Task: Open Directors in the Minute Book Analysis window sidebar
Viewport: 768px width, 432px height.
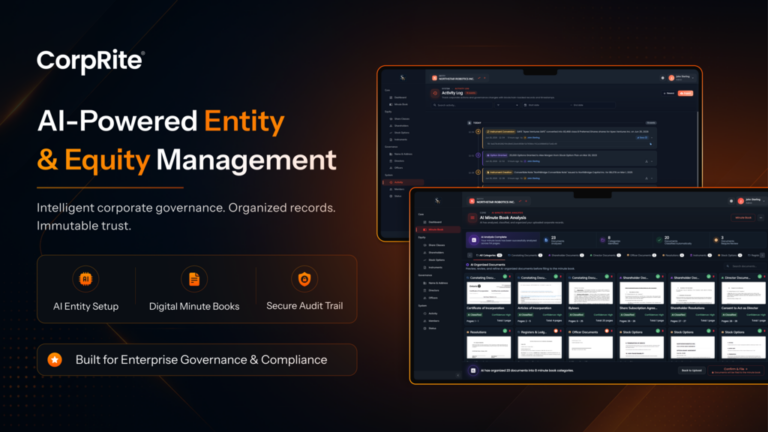Action: click(431, 290)
